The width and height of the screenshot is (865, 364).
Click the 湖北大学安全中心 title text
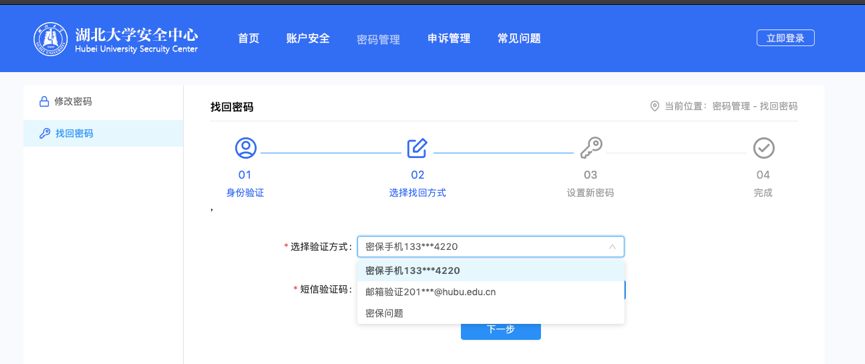point(136,34)
